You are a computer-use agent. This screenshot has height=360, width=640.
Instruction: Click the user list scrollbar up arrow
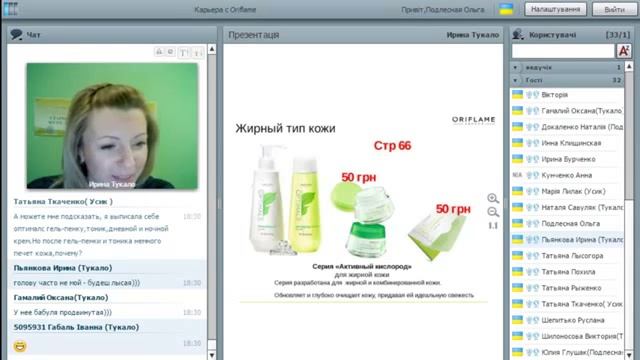pyautogui.click(x=629, y=66)
